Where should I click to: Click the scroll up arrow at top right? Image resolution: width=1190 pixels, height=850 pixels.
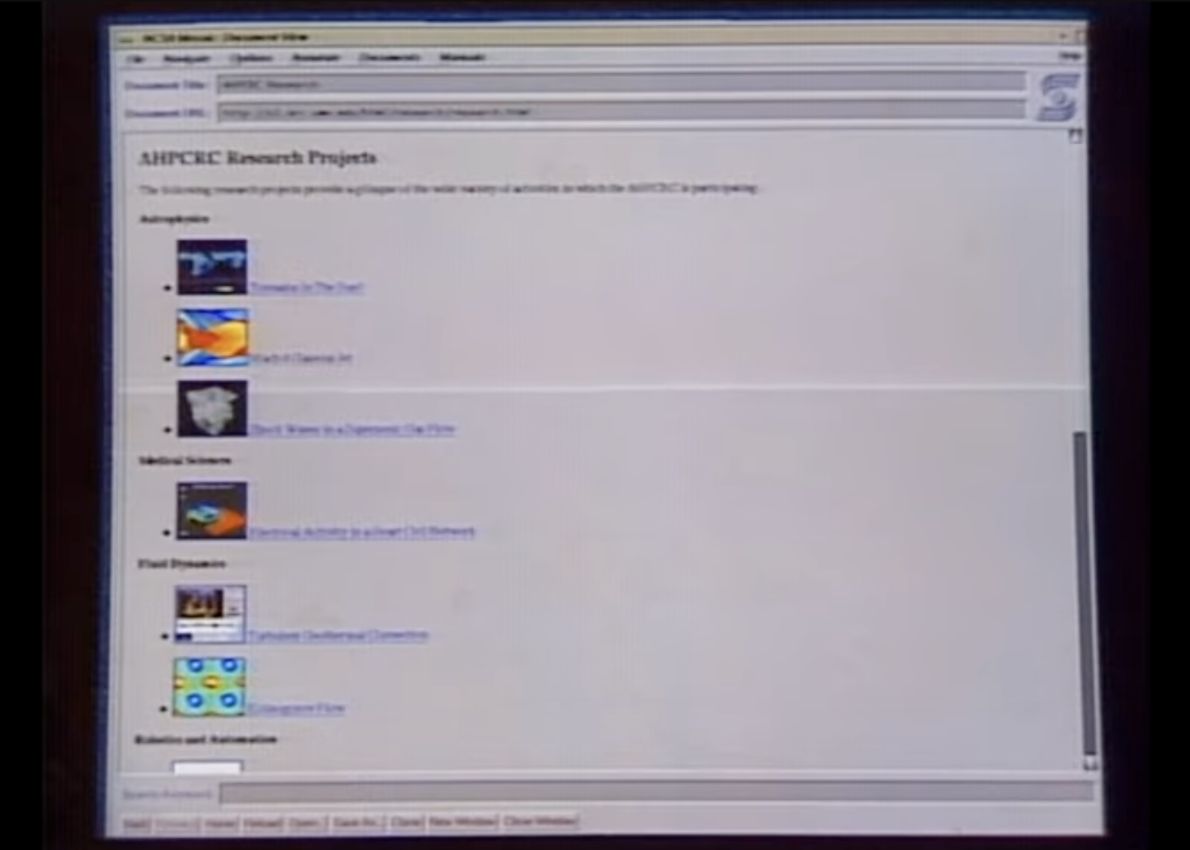pos(1075,136)
